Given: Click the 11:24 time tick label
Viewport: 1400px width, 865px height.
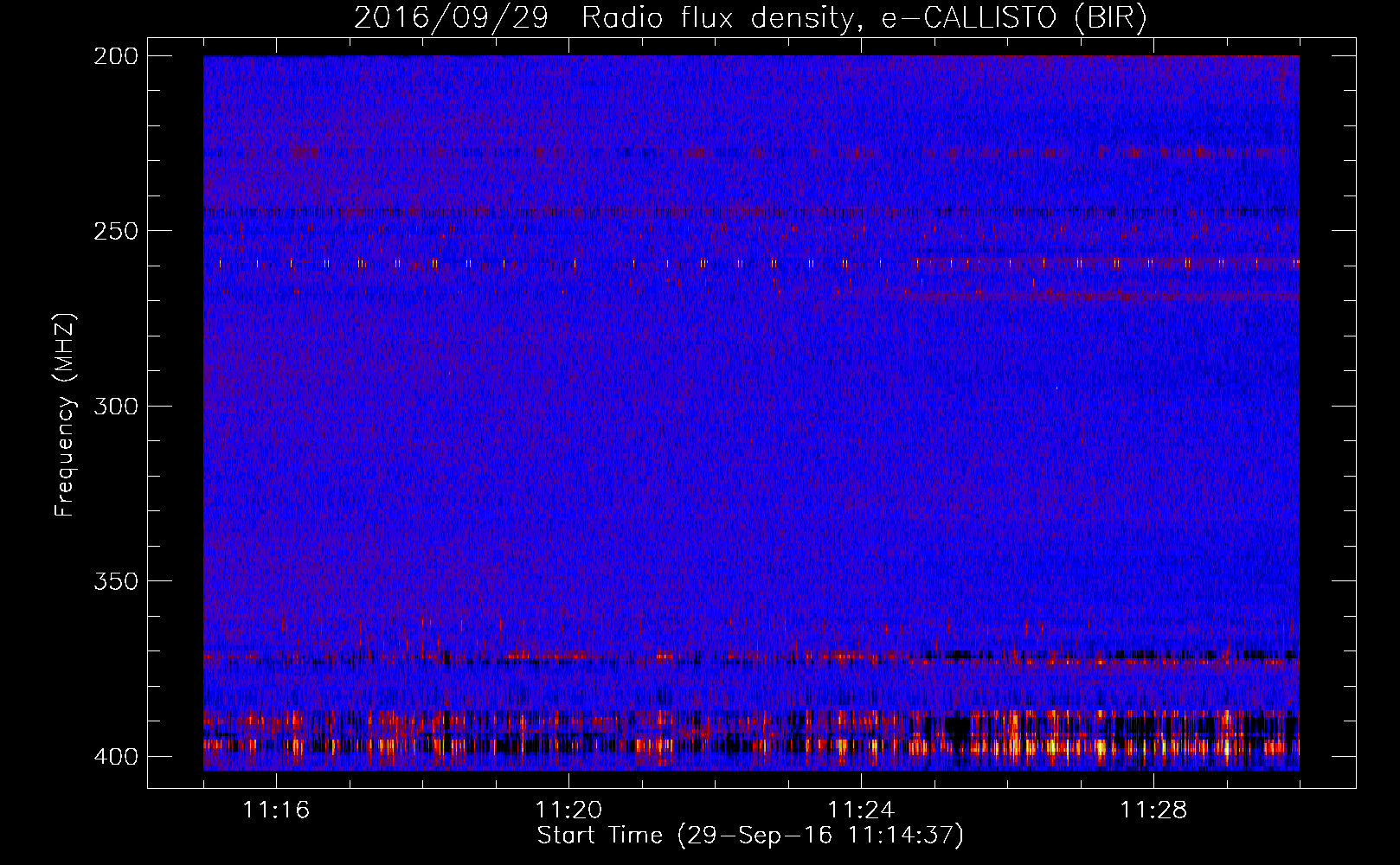Looking at the screenshot, I should (861, 811).
